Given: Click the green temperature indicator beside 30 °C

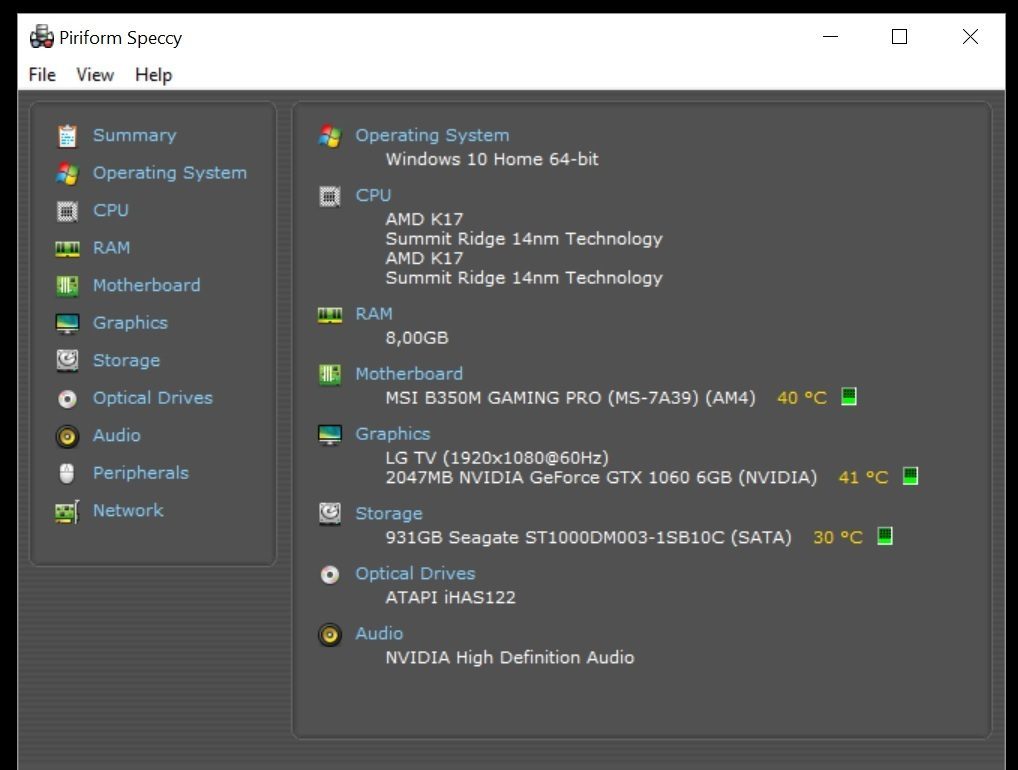Looking at the screenshot, I should click(885, 536).
